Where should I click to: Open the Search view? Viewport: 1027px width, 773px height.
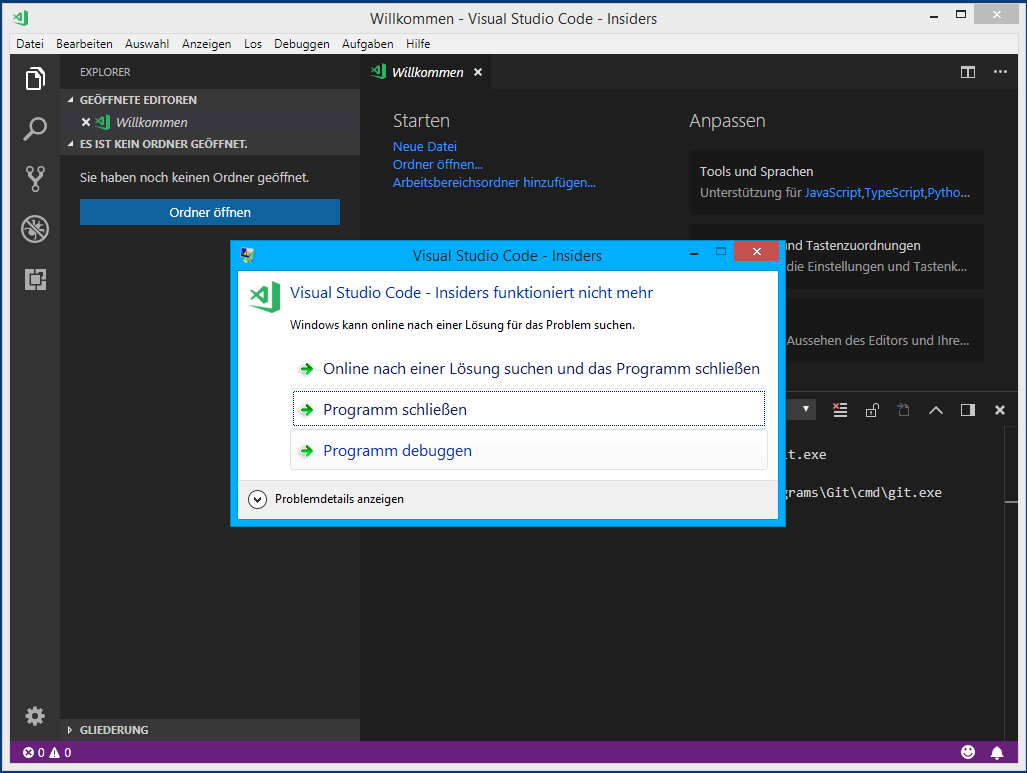click(x=35, y=129)
